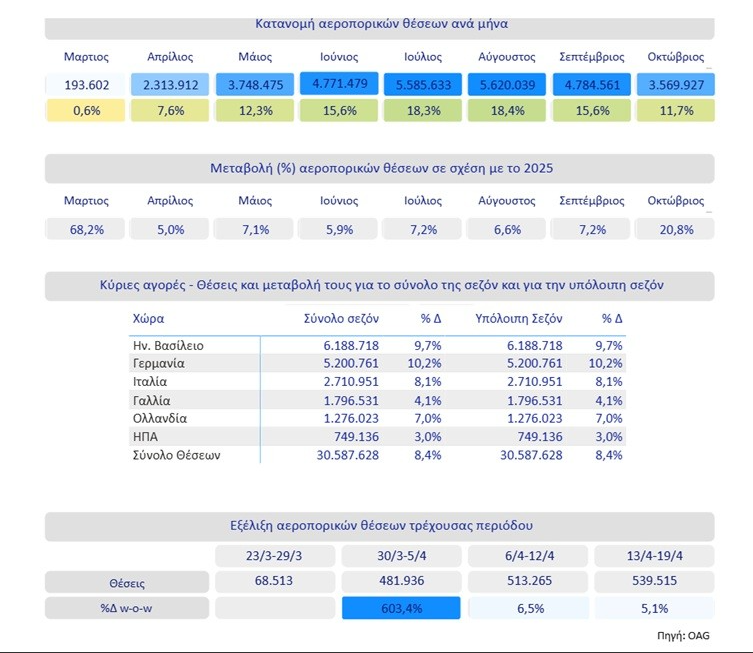Select the 23/3-29/3 week column header
The width and height of the screenshot is (753, 653).
click(x=275, y=556)
